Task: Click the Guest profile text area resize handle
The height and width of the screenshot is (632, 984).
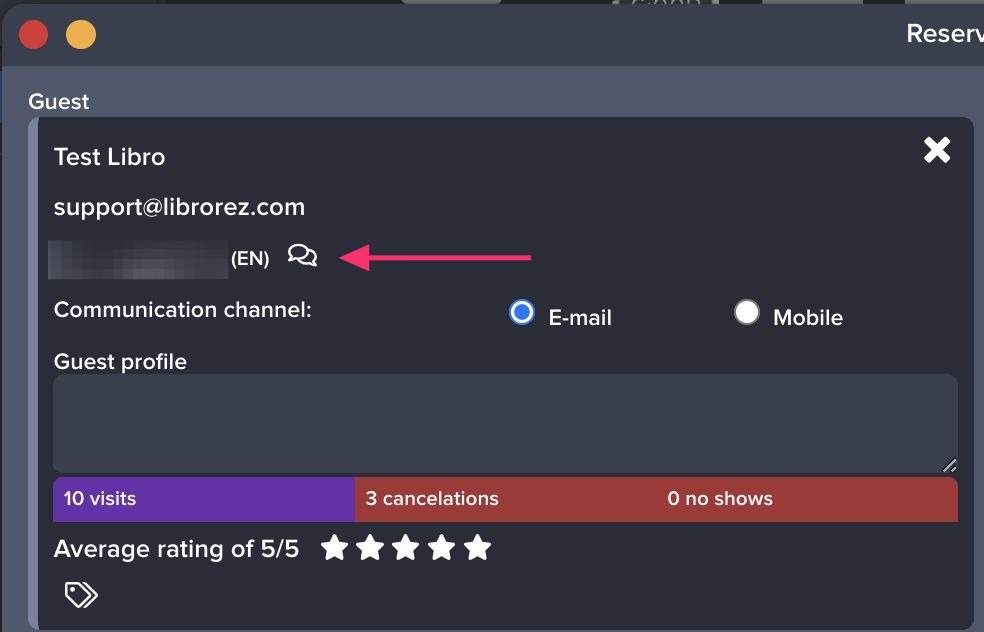Action: point(949,465)
